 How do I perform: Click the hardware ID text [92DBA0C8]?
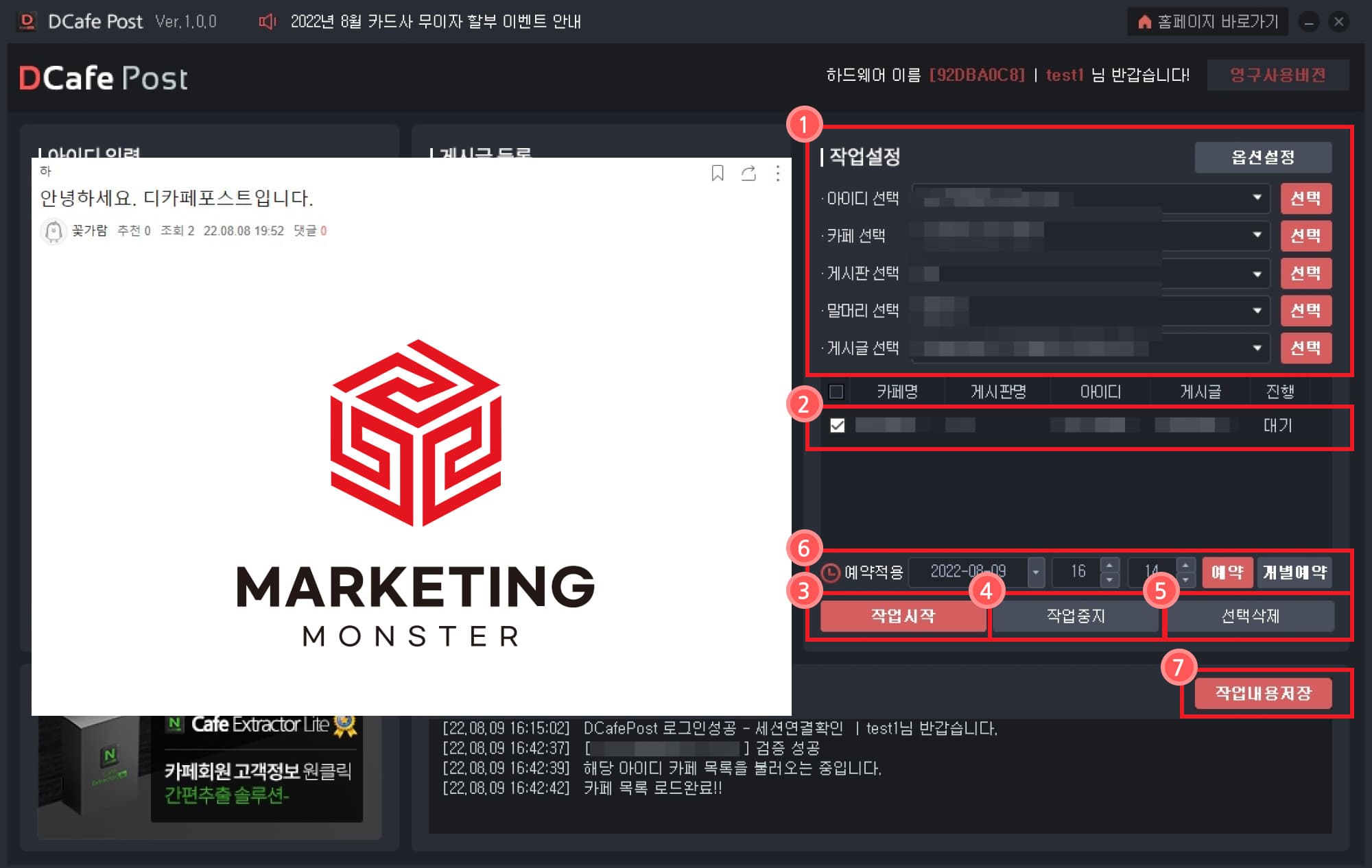(977, 75)
